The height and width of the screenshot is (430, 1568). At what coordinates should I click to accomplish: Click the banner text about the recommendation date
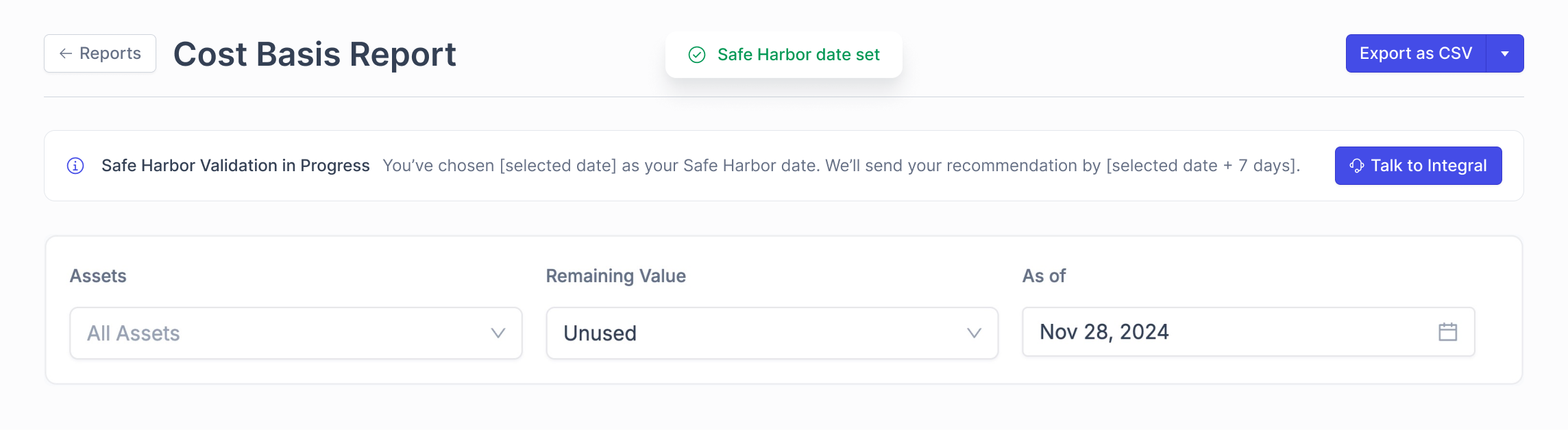click(841, 166)
